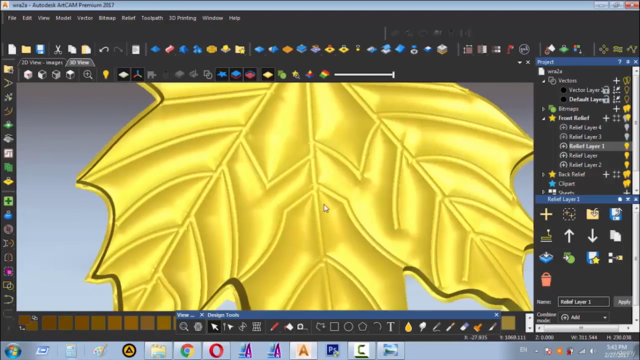Delete relief layer with red trash icon

(546, 280)
